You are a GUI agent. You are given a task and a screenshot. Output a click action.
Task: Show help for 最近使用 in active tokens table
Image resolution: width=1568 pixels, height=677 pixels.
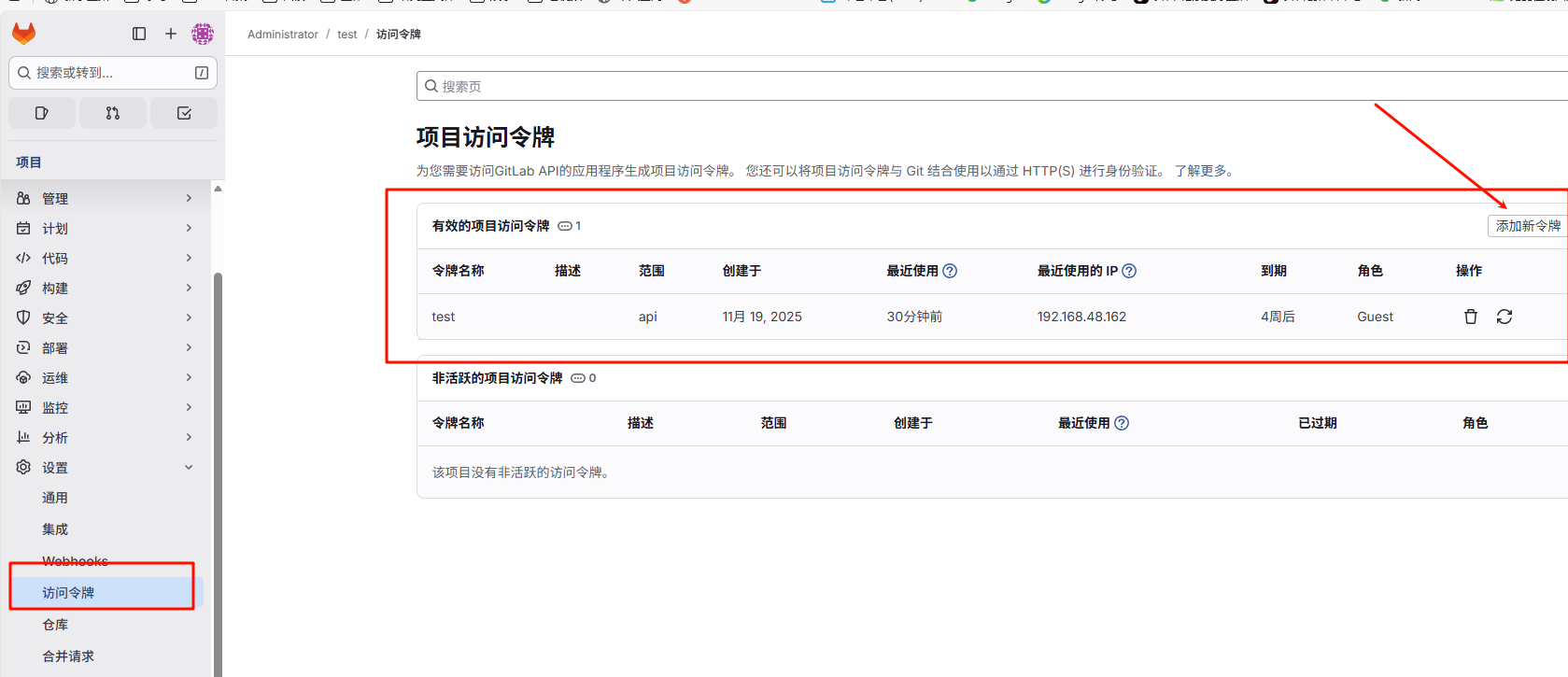click(x=950, y=271)
